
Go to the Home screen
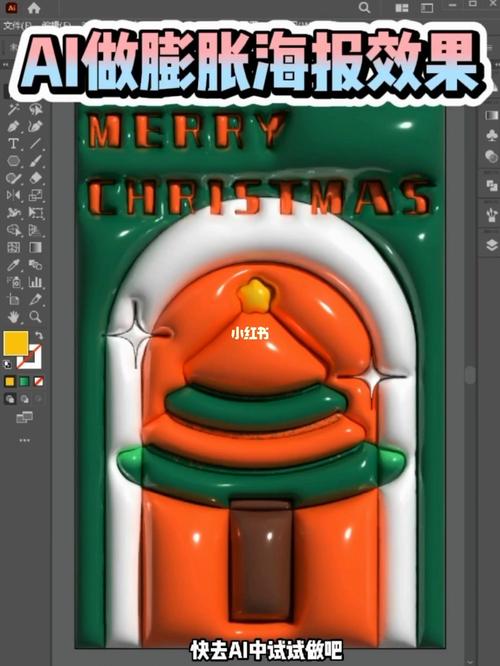click(34, 8)
